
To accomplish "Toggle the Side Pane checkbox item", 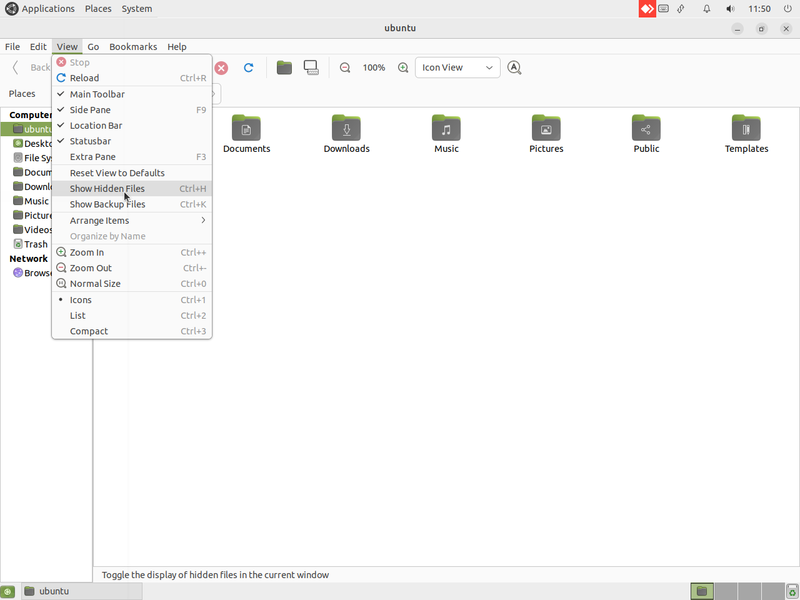I will 132,110.
